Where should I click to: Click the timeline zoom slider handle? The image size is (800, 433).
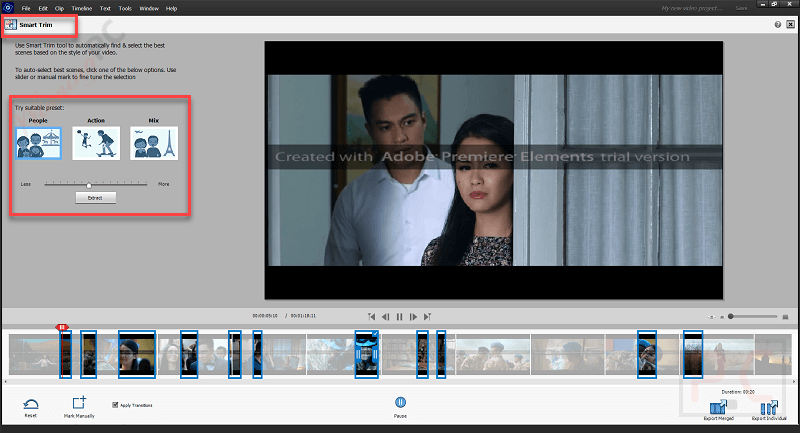[731, 317]
